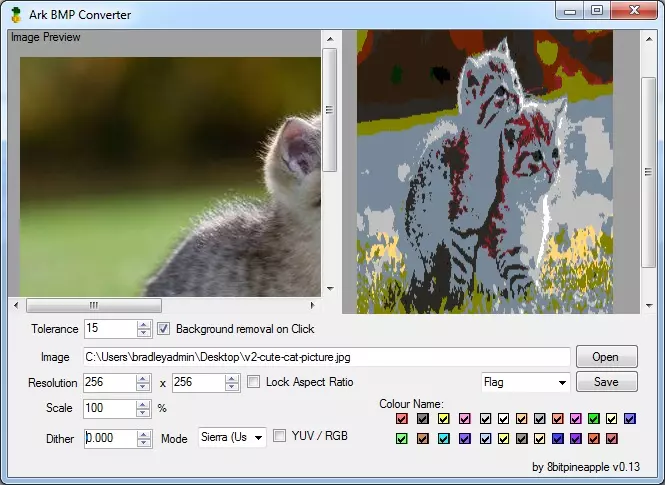This screenshot has height=485, width=665.
Task: Increase Resolution width with up arrow
Action: point(144,378)
